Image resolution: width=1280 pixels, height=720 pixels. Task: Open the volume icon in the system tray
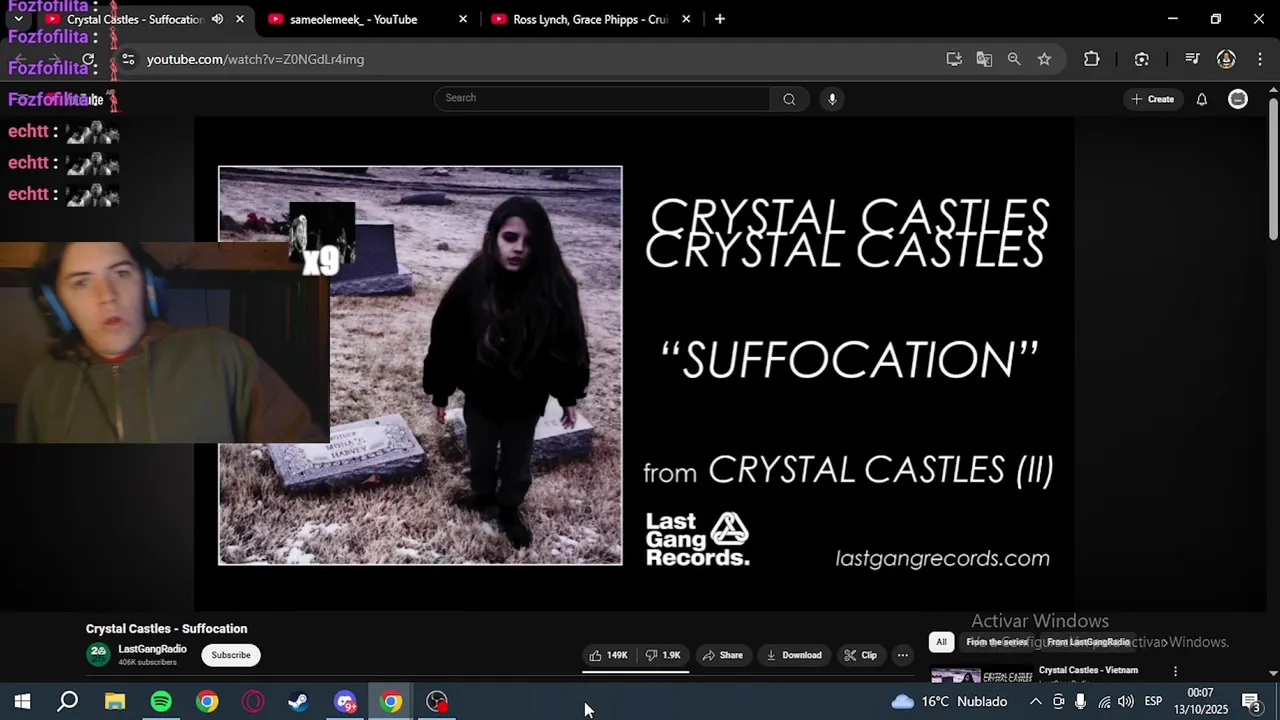[x=1126, y=702]
